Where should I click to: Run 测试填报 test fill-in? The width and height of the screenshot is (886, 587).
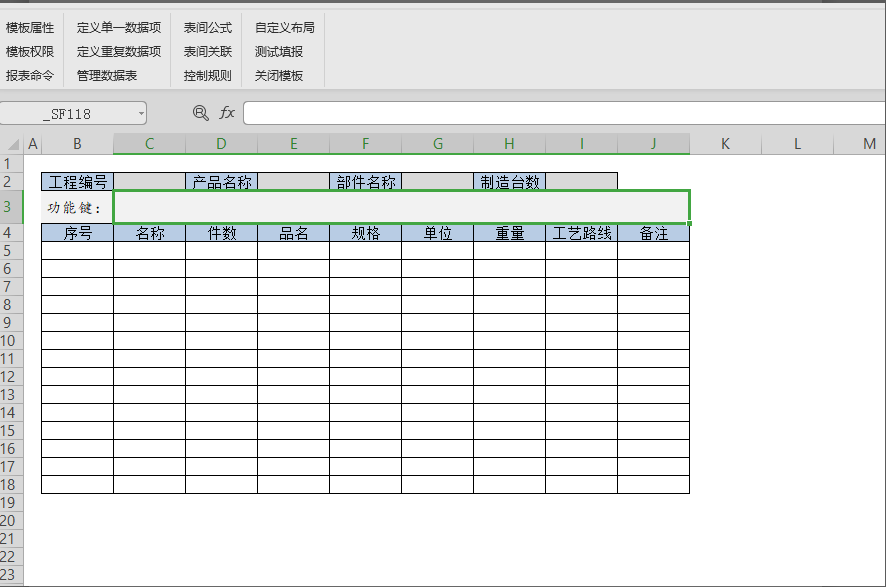pos(278,52)
